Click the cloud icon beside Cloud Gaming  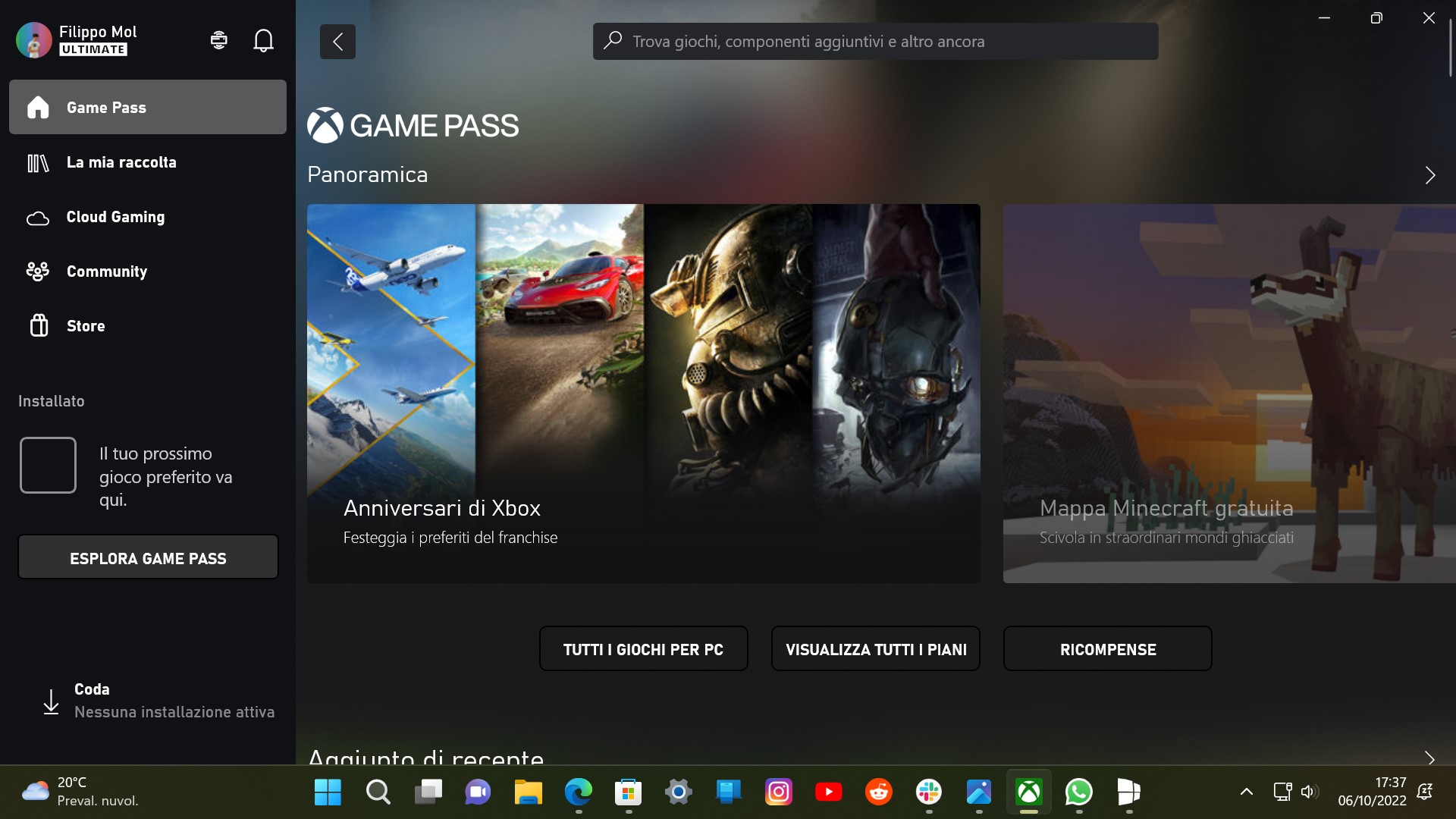38,218
